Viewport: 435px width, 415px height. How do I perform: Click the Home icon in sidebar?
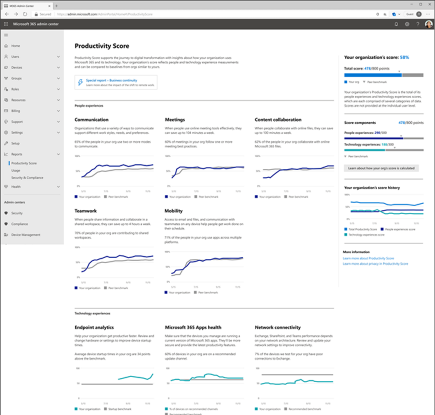click(x=6, y=46)
